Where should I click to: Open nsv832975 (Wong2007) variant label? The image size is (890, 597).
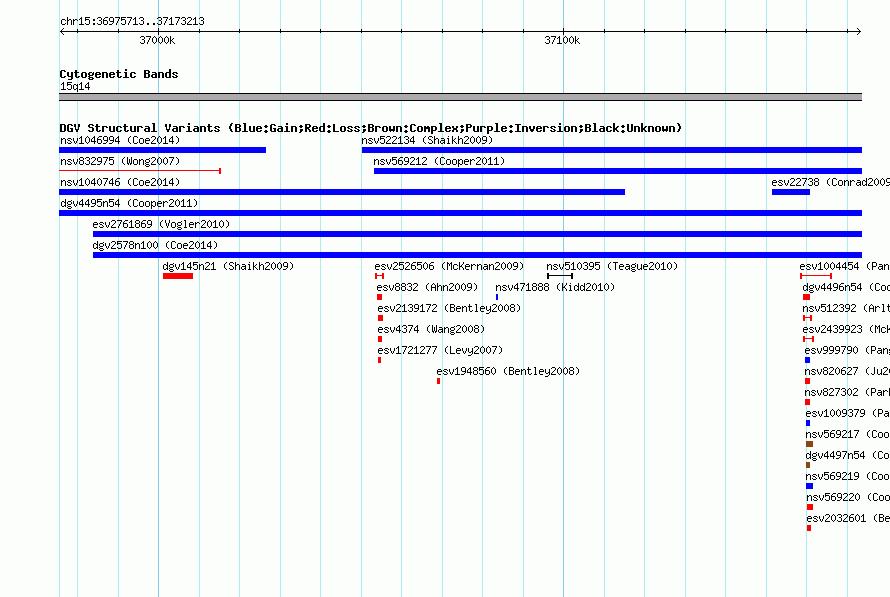(x=120, y=161)
